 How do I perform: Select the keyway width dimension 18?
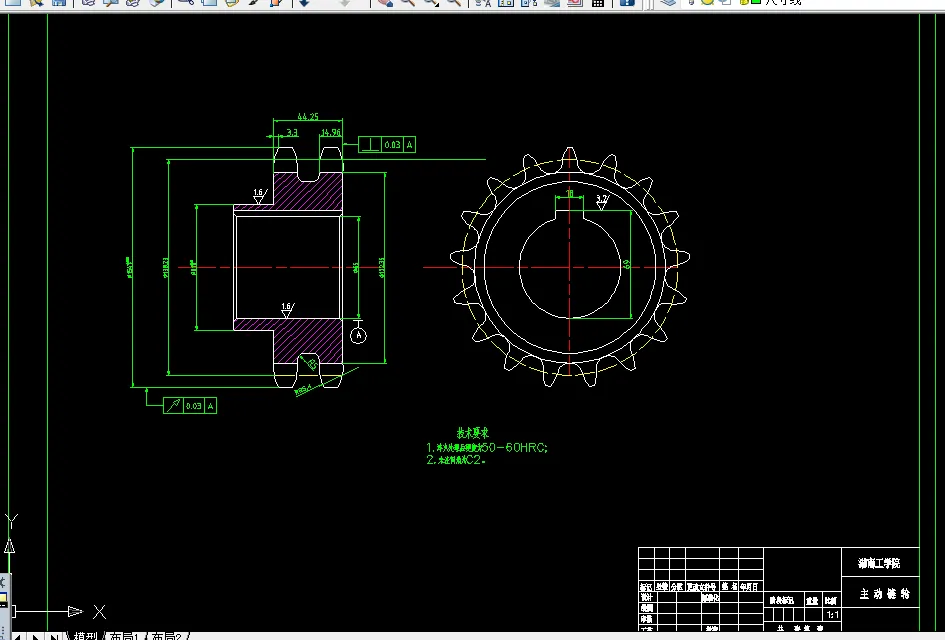coord(570,193)
